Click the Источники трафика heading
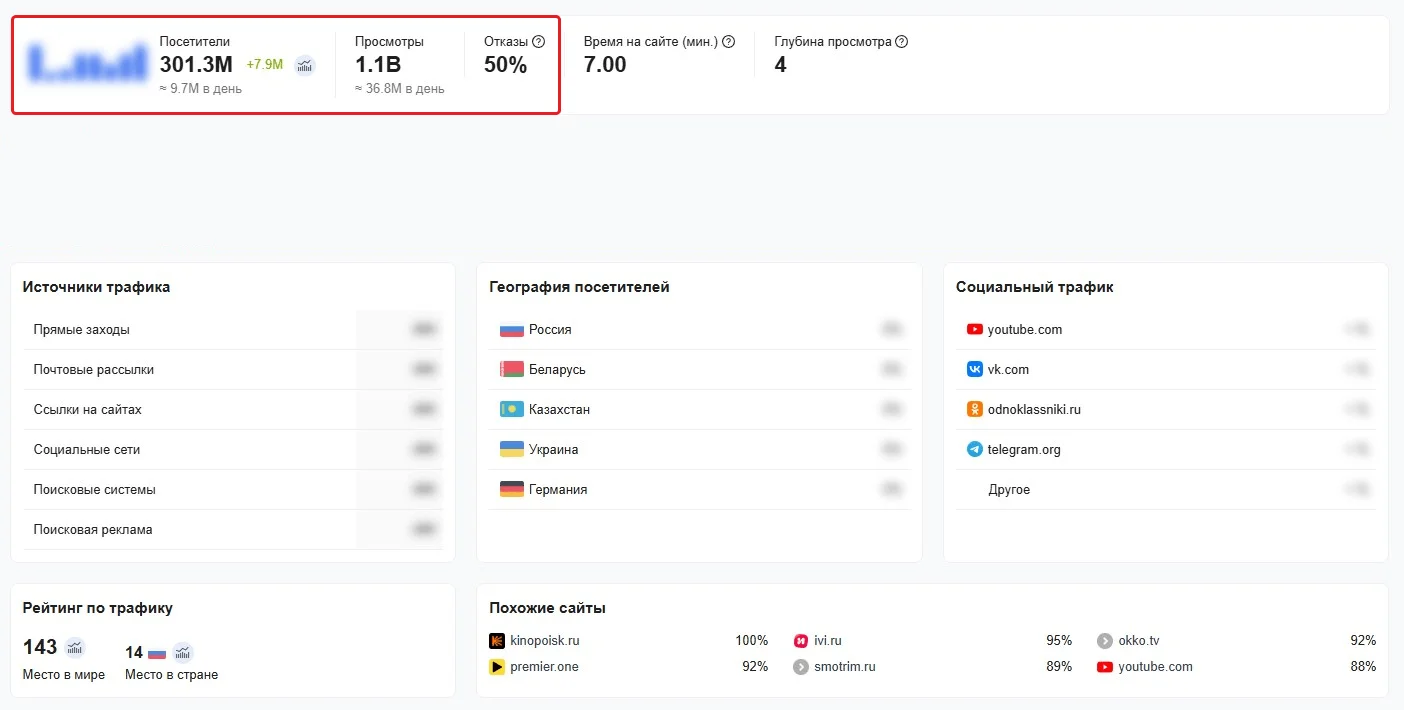 [96, 287]
